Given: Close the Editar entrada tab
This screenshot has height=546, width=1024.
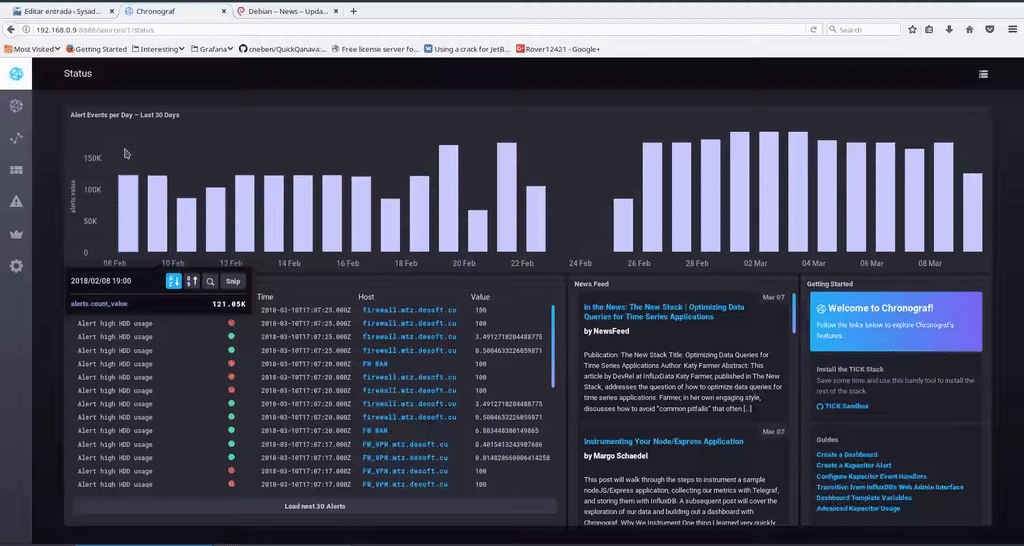Looking at the screenshot, I should click(112, 11).
